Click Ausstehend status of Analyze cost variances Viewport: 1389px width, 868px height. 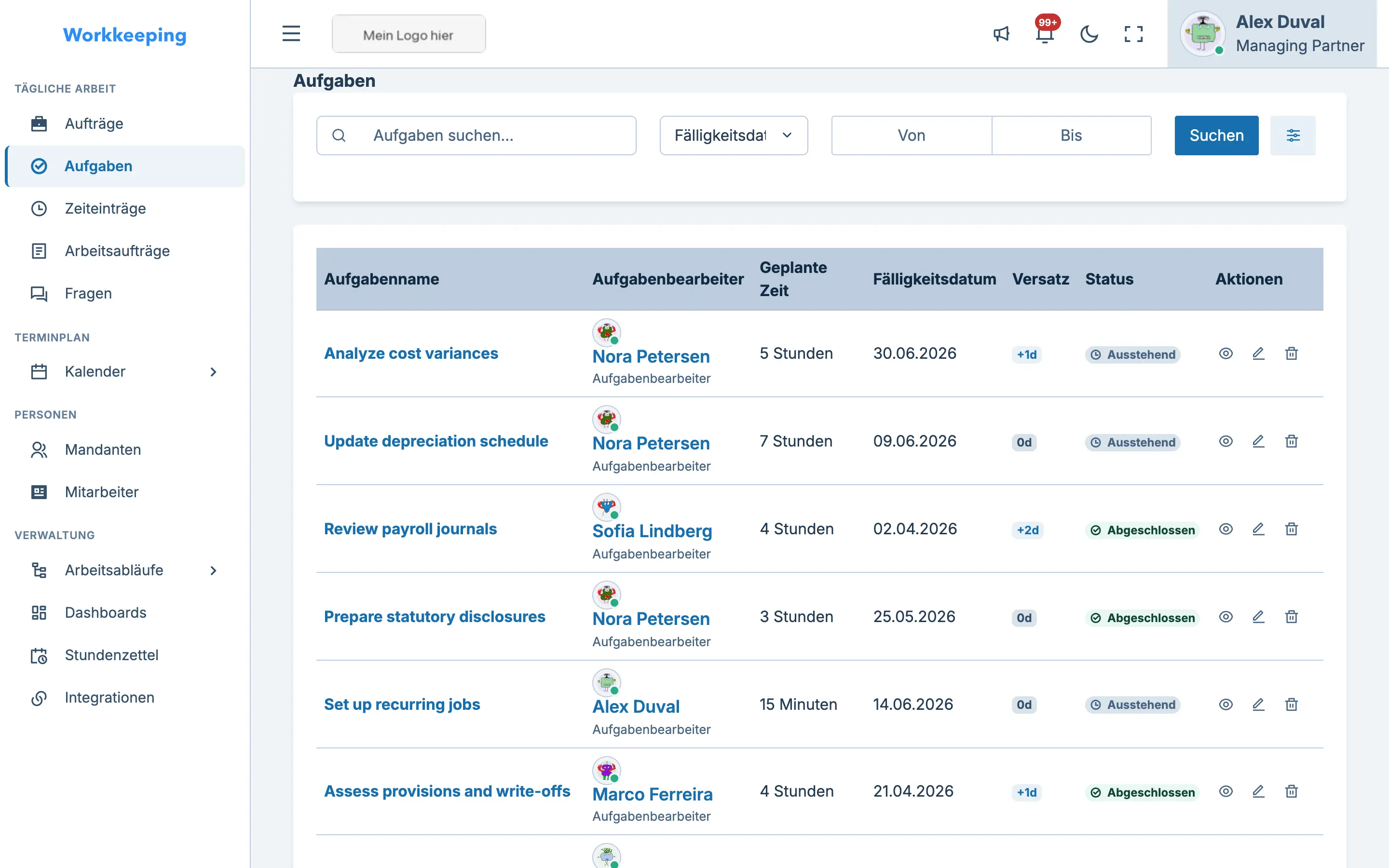[1132, 355]
